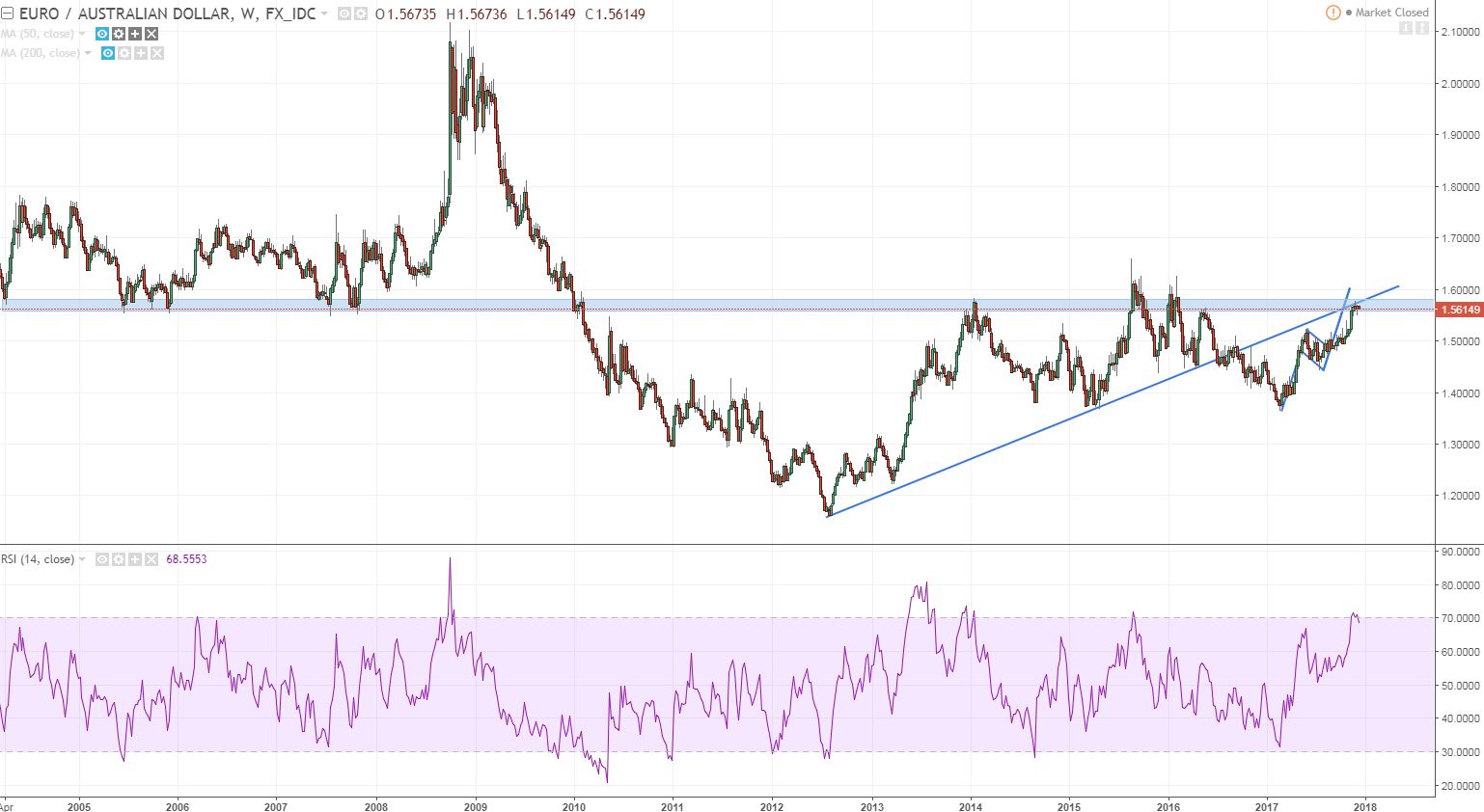The height and width of the screenshot is (812, 1484).
Task: Click the close value C1.56149
Action: point(616,14)
